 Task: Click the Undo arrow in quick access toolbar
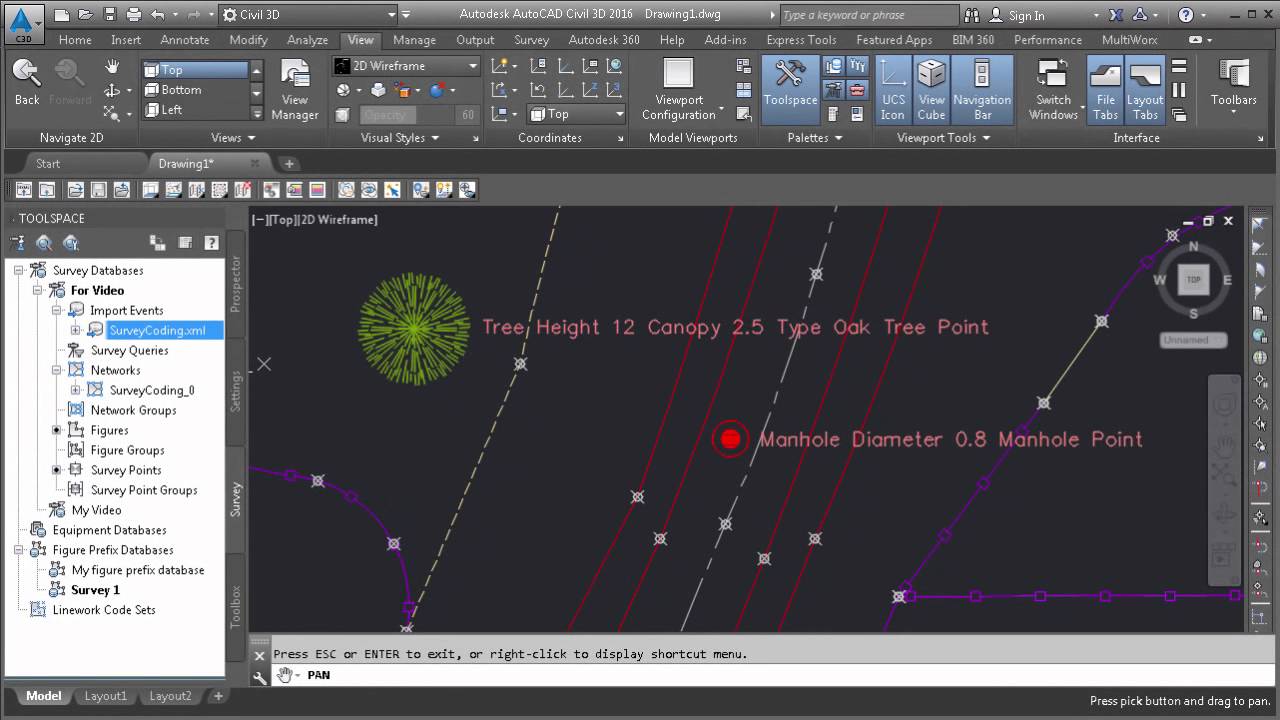(158, 15)
